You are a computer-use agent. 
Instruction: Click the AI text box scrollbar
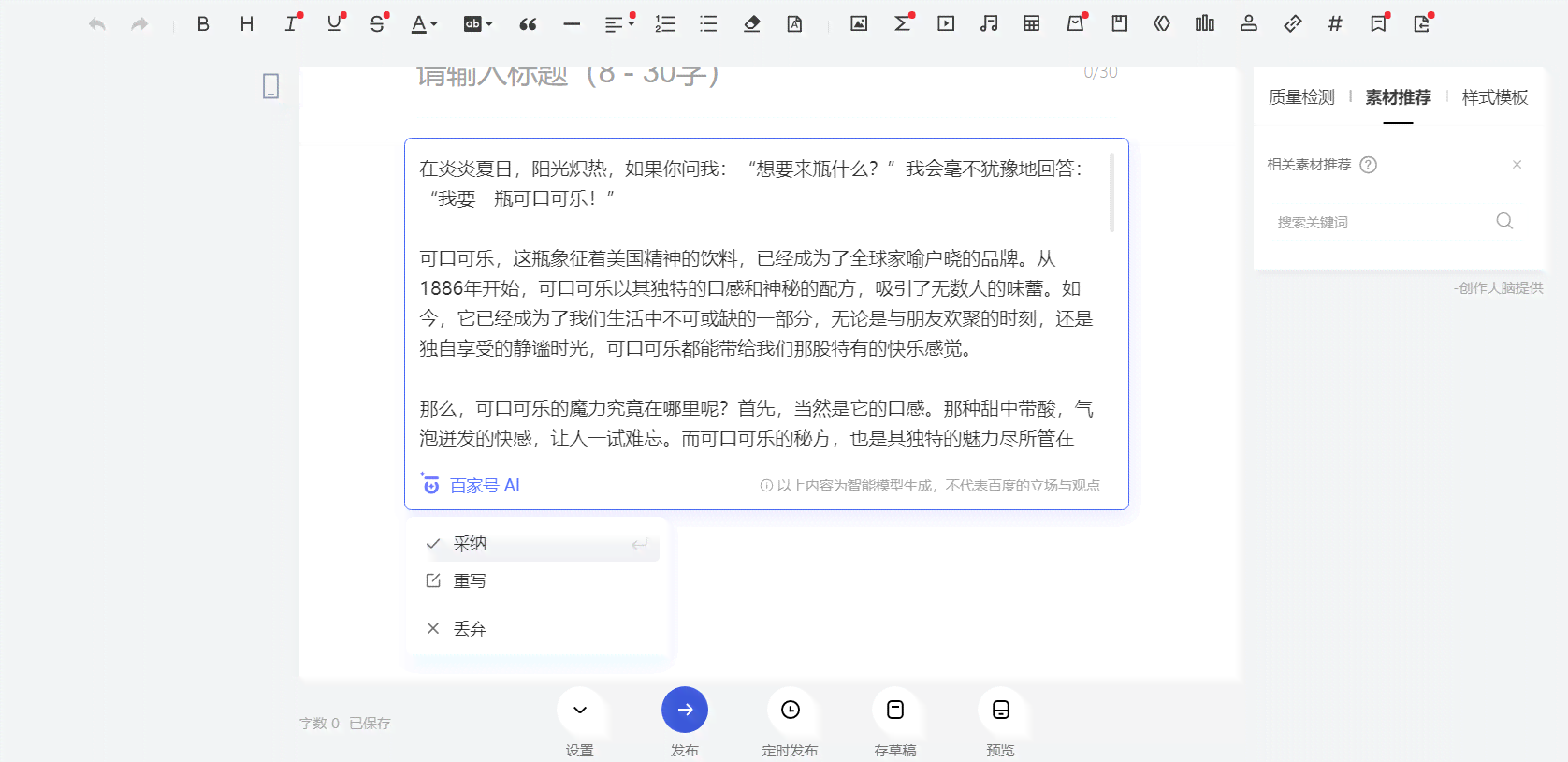point(1111,193)
